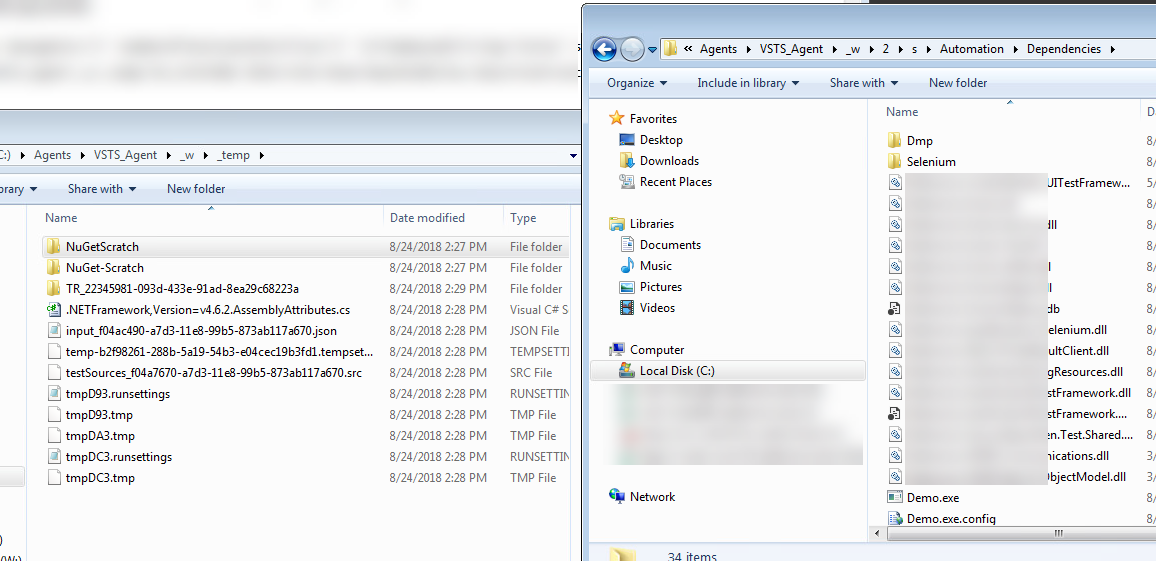Image resolution: width=1156 pixels, height=561 pixels.
Task: Select the tmpDA3.tmp file
Action: point(100,436)
